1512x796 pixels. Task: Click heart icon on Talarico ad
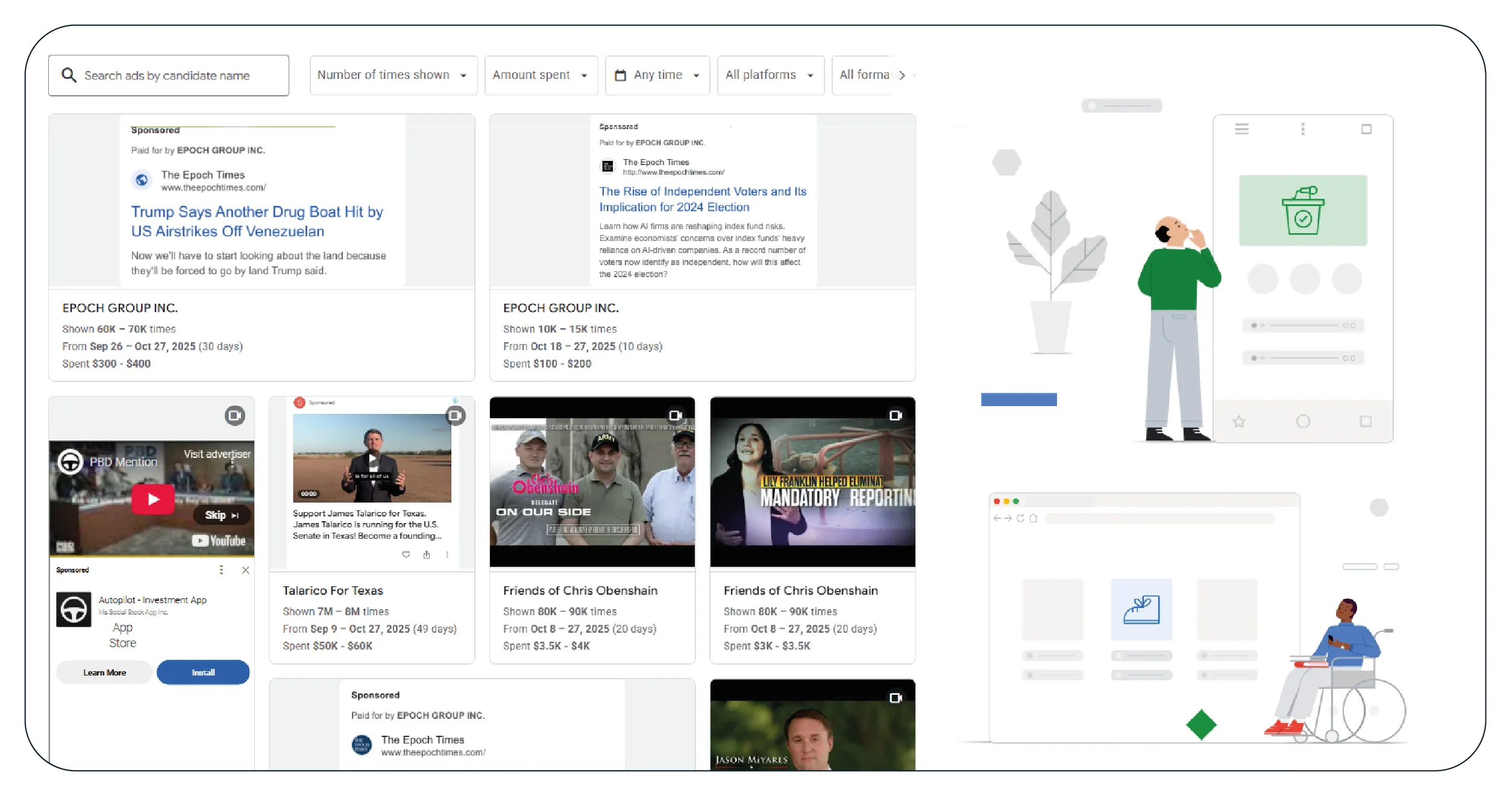pyautogui.click(x=406, y=554)
